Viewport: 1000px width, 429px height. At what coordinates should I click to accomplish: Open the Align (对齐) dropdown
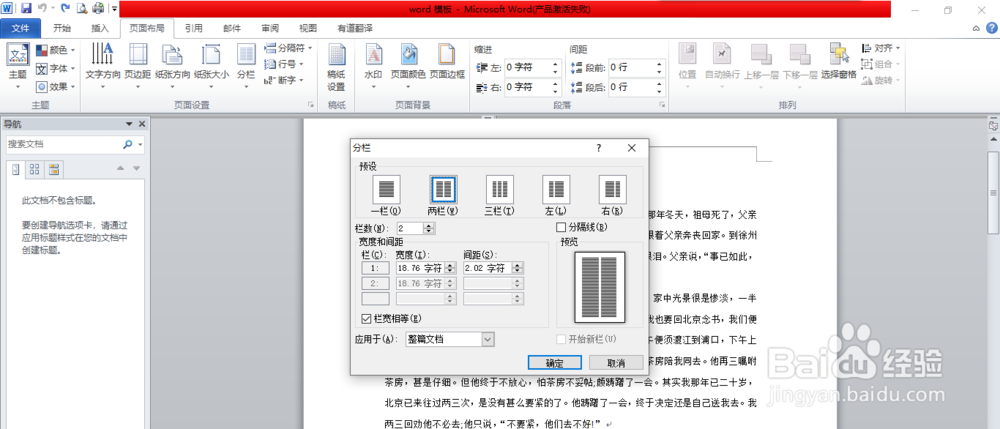point(881,48)
